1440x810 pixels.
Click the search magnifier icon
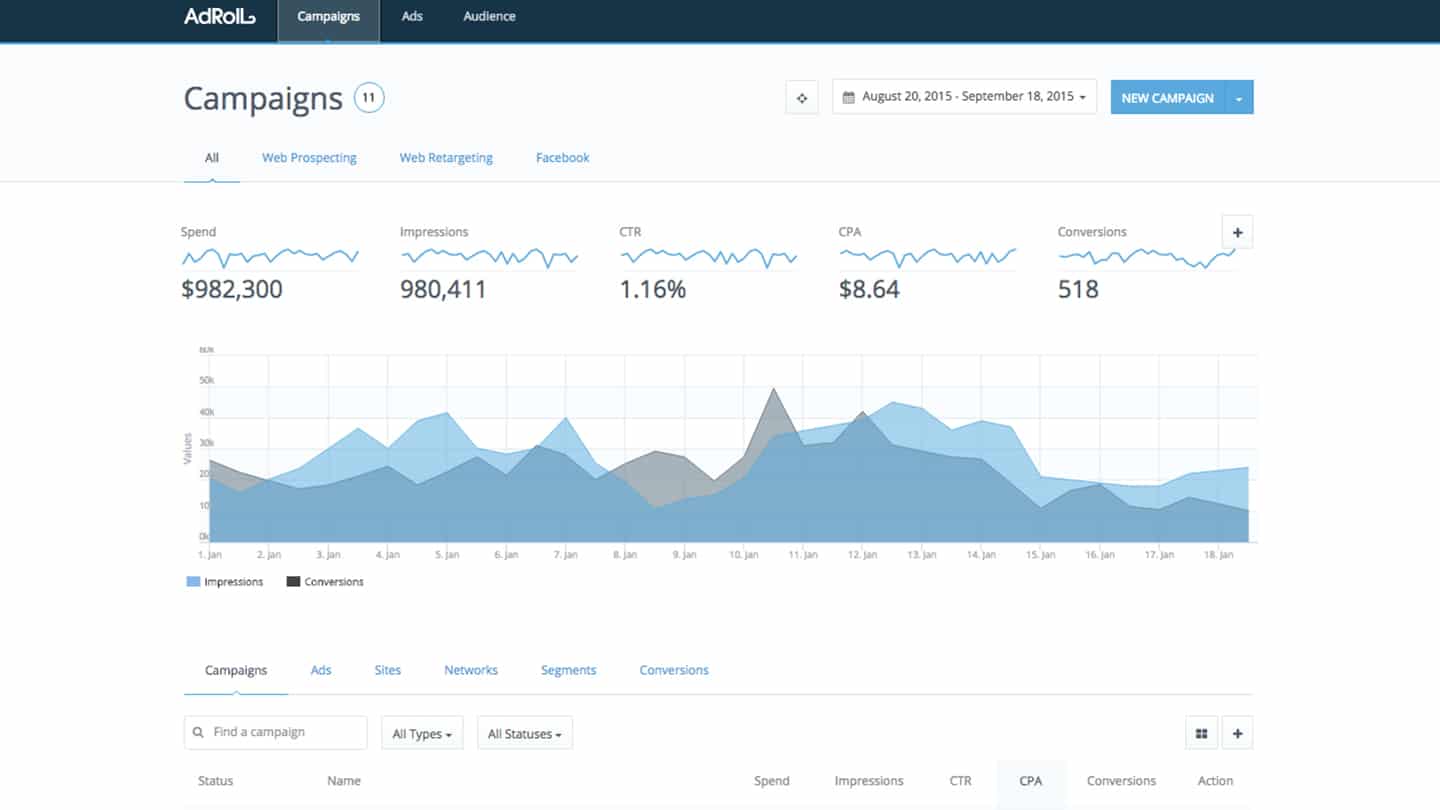pos(199,732)
